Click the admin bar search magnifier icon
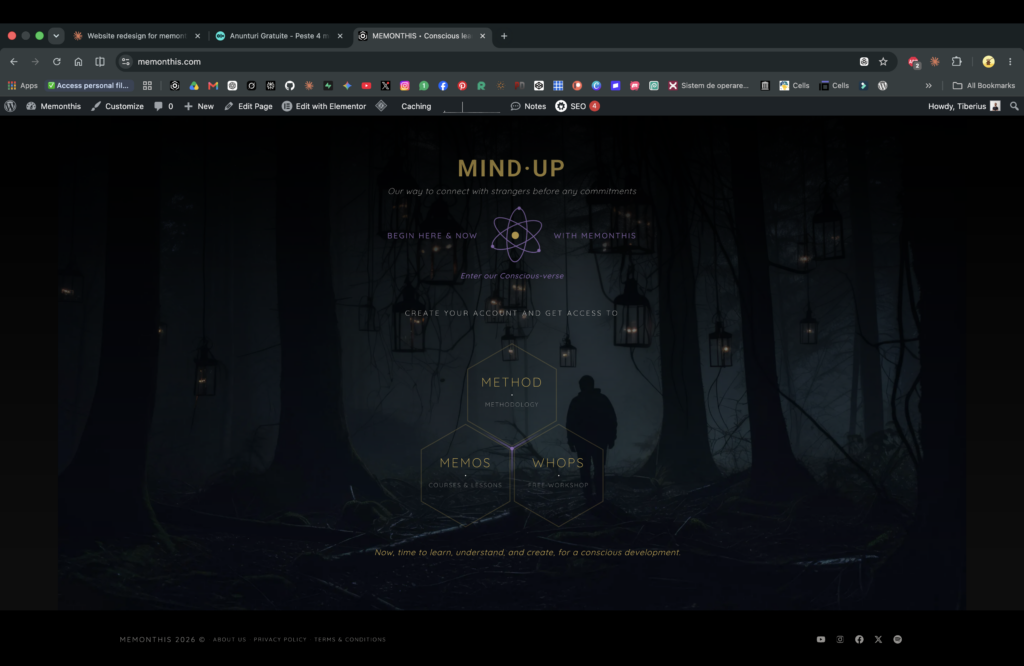This screenshot has width=1024, height=666. tap(1014, 106)
